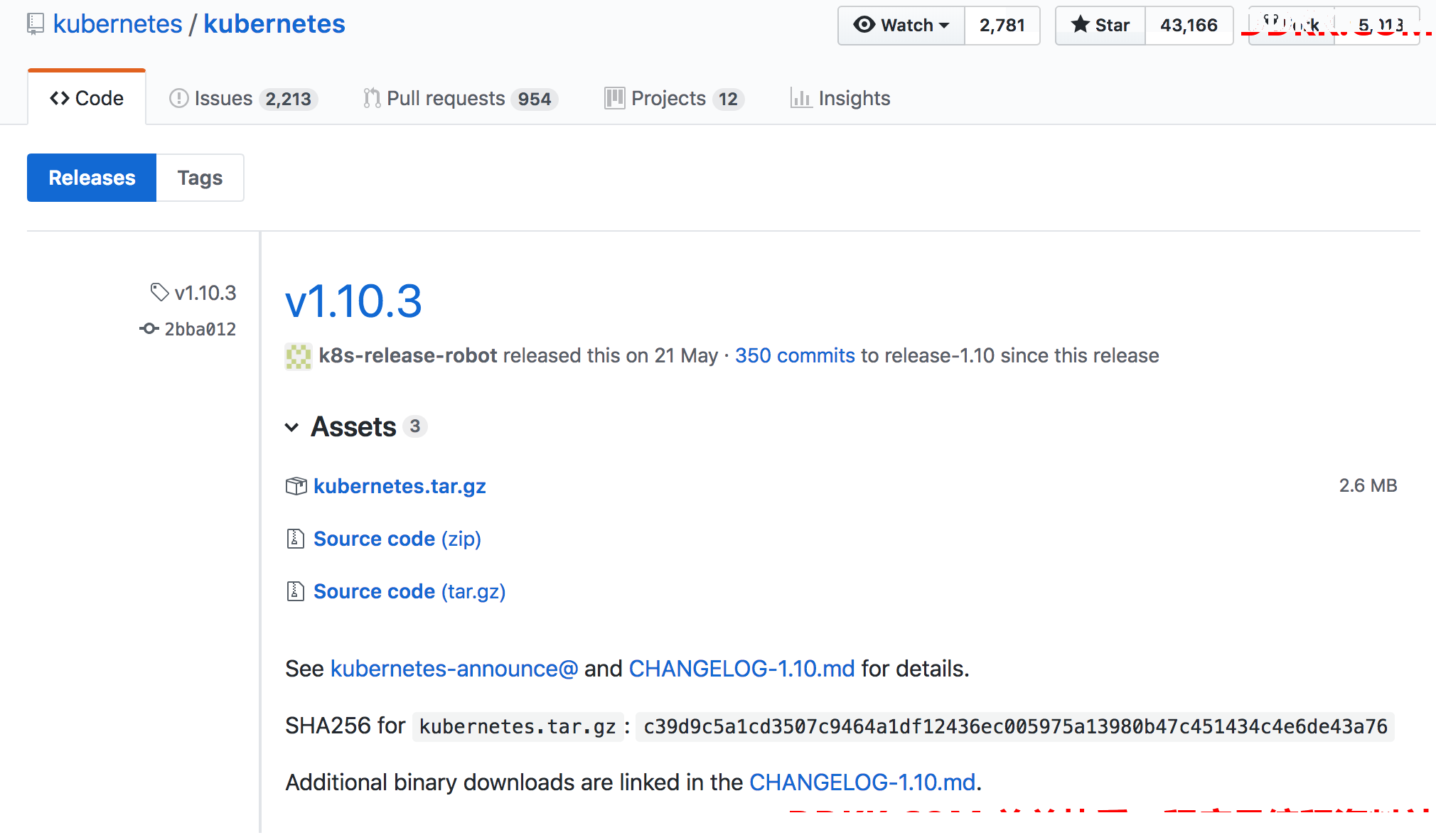
Task: Click the SHA256 hash value c39d9c5a...
Action: [x=1015, y=727]
